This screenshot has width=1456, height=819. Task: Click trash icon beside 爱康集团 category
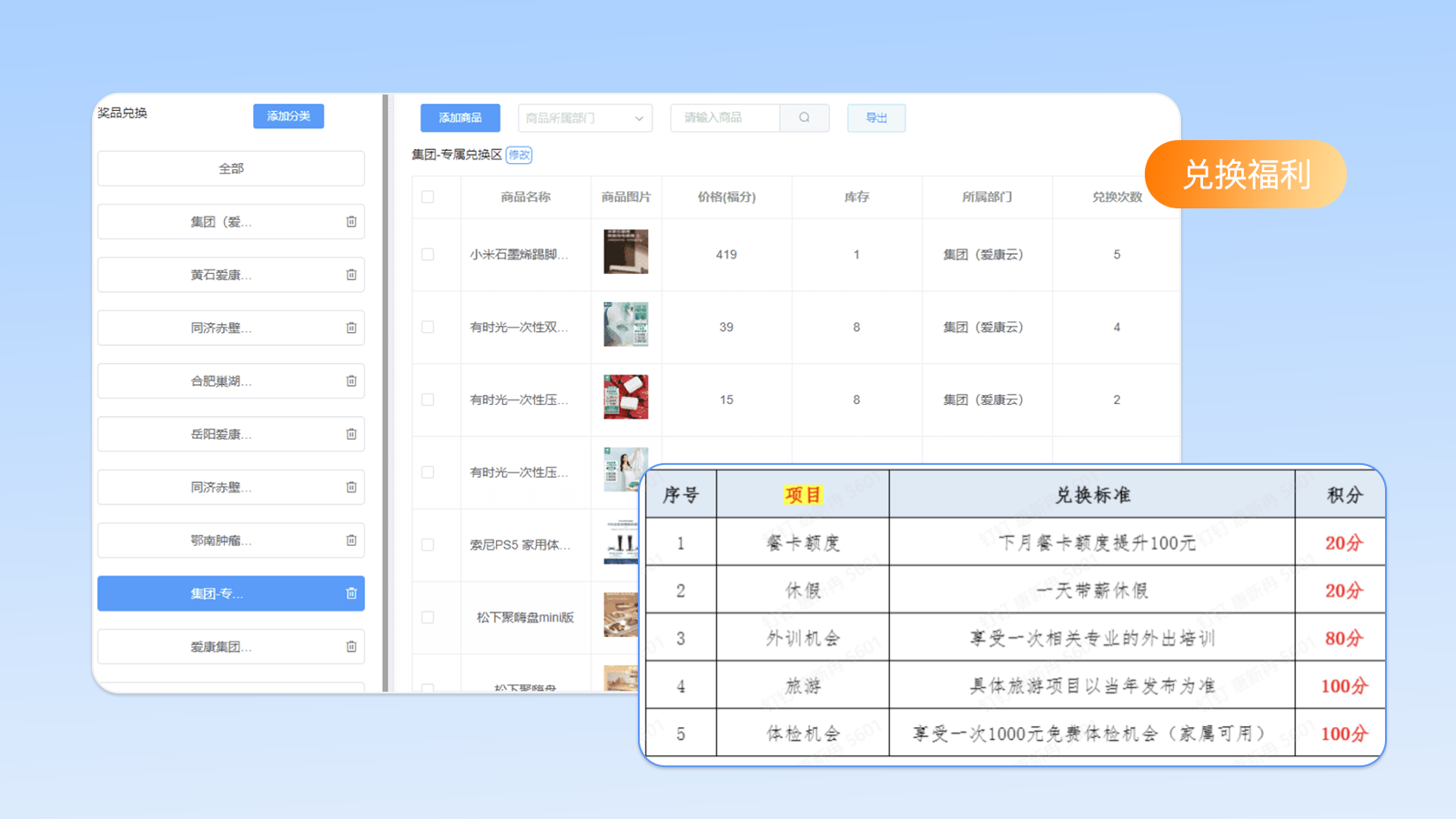point(351,647)
